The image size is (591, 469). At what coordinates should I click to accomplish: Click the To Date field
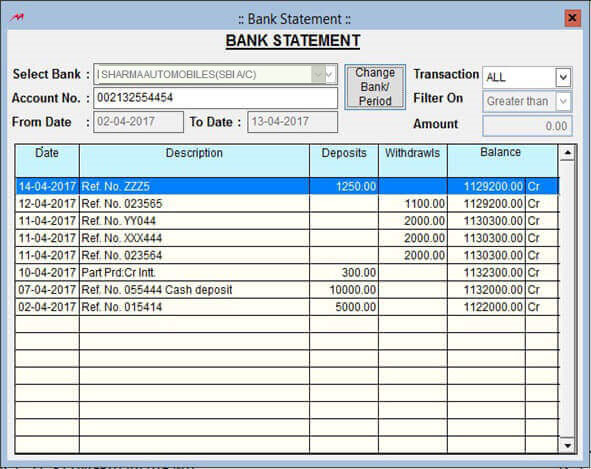[x=292, y=122]
